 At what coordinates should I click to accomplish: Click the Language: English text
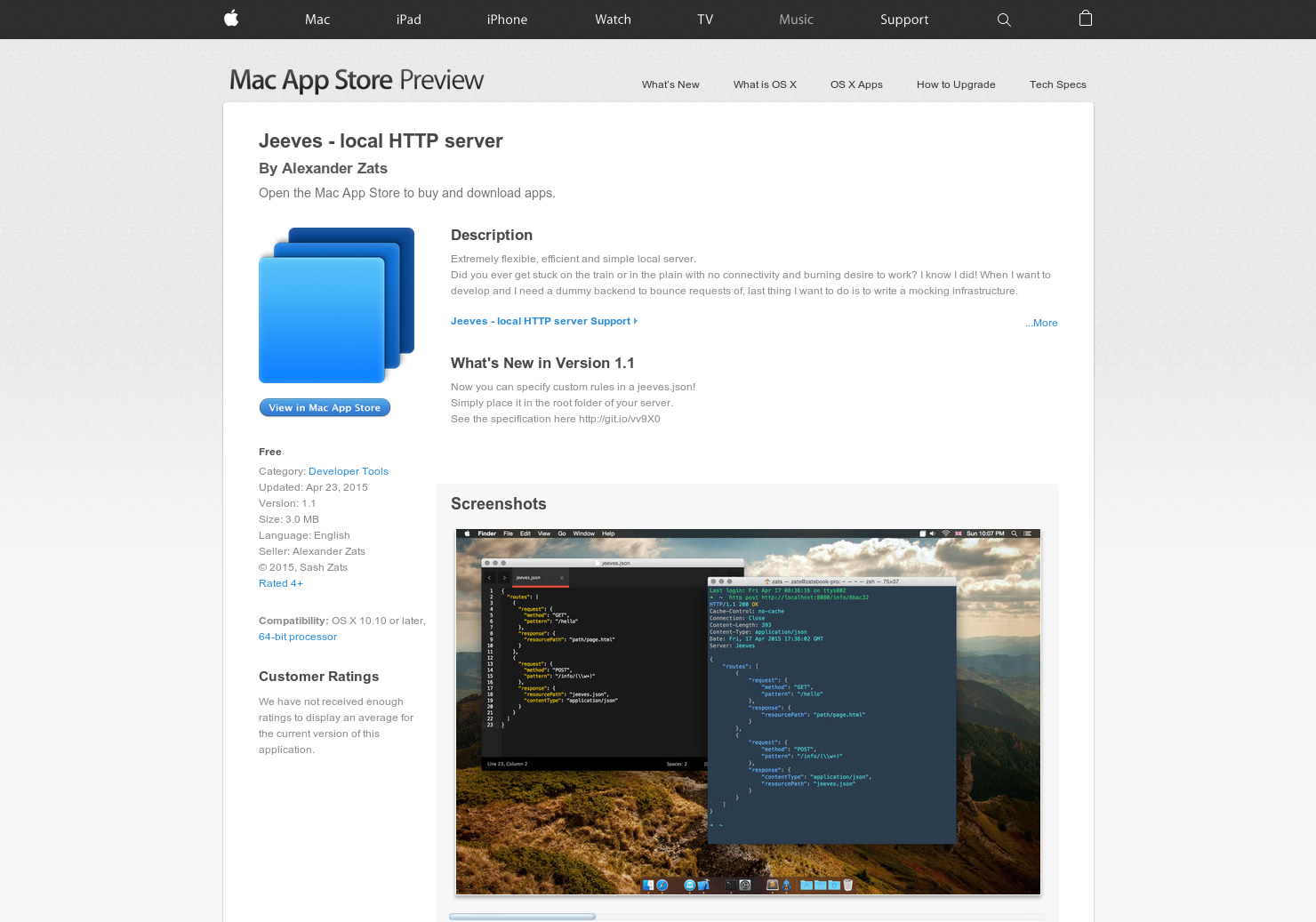[x=304, y=535]
